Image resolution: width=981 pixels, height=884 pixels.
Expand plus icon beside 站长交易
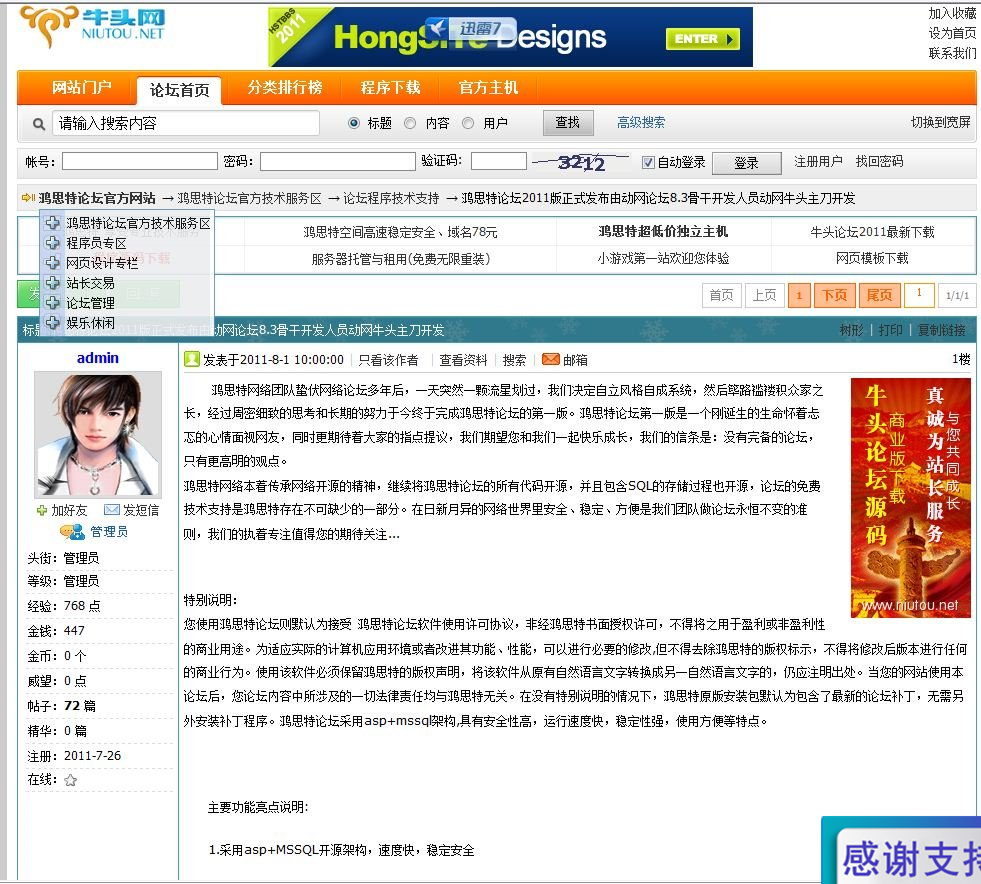point(53,283)
